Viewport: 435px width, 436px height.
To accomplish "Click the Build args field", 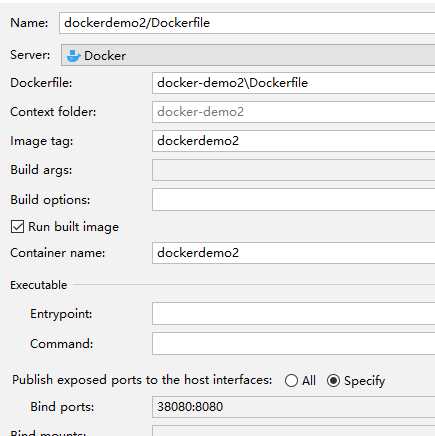I will [294, 170].
